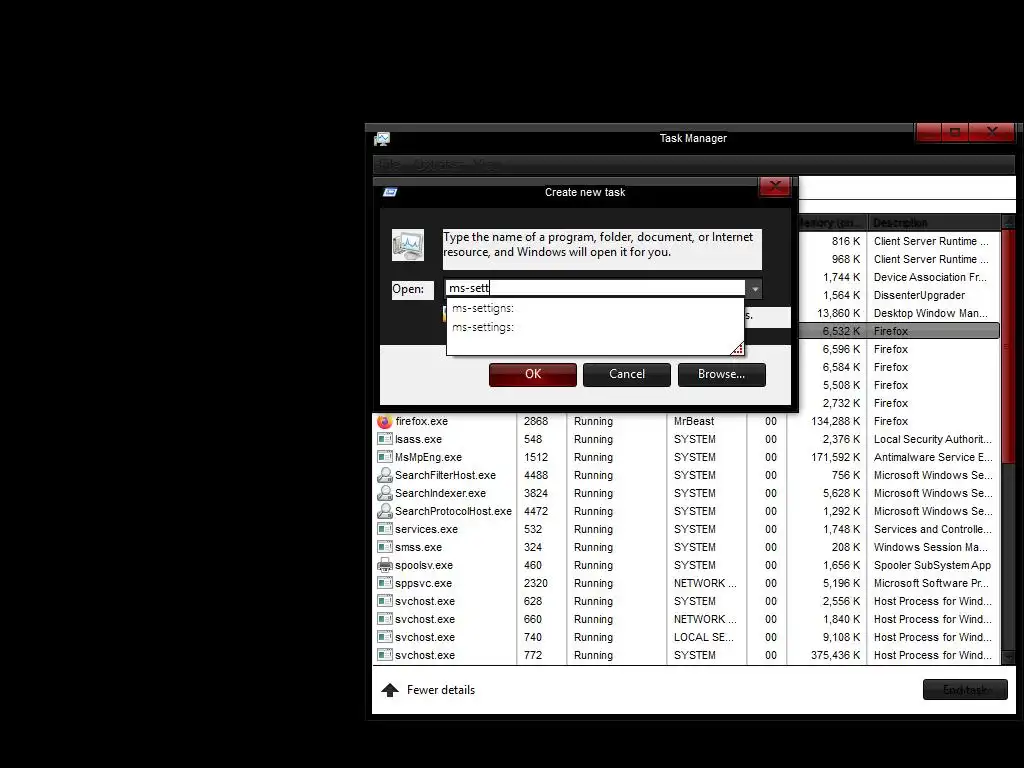Image resolution: width=1024 pixels, height=768 pixels.
Task: Click the Services and Controlle... description
Action: [x=933, y=529]
